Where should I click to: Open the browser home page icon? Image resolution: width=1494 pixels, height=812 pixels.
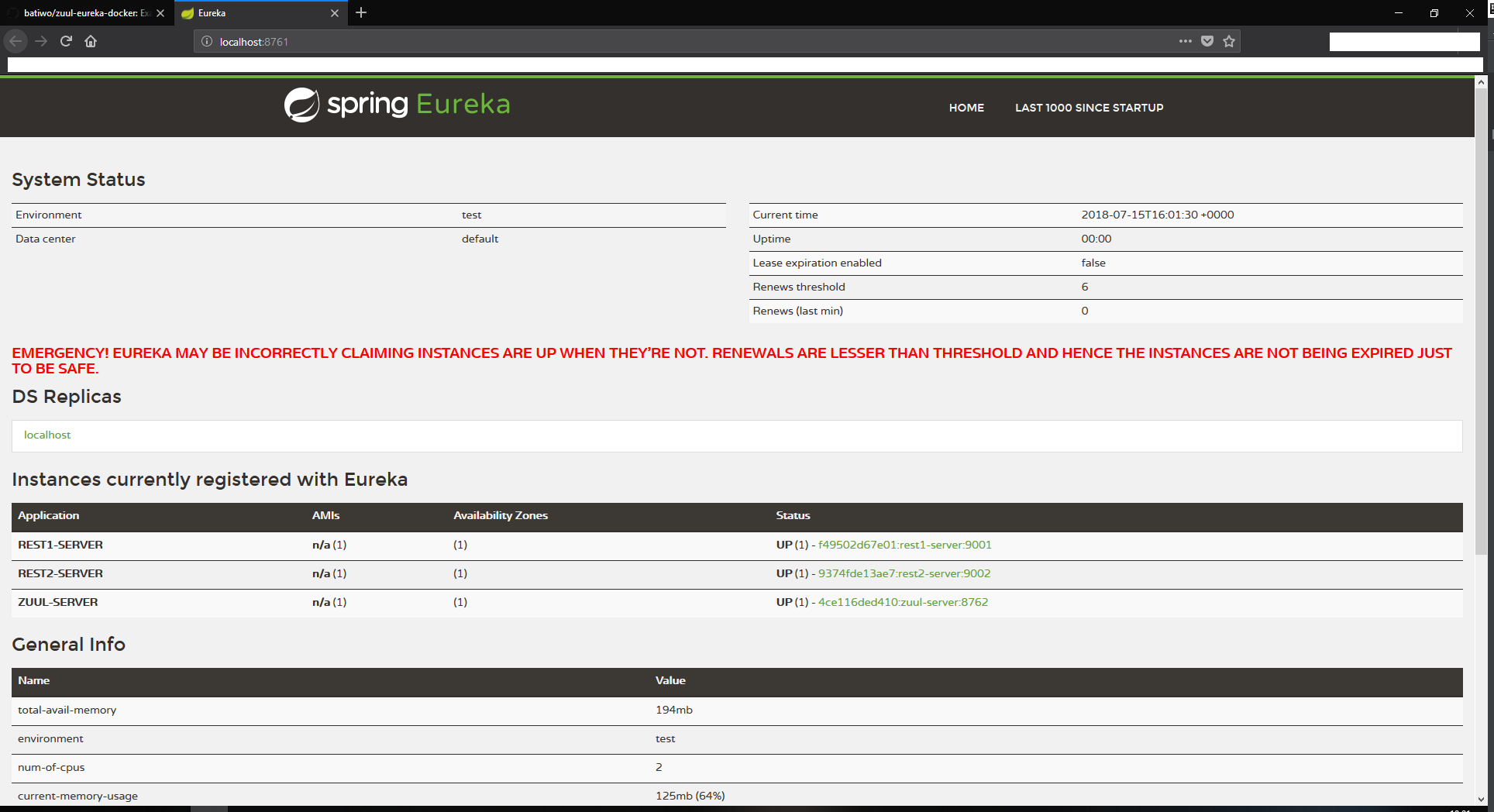[91, 41]
